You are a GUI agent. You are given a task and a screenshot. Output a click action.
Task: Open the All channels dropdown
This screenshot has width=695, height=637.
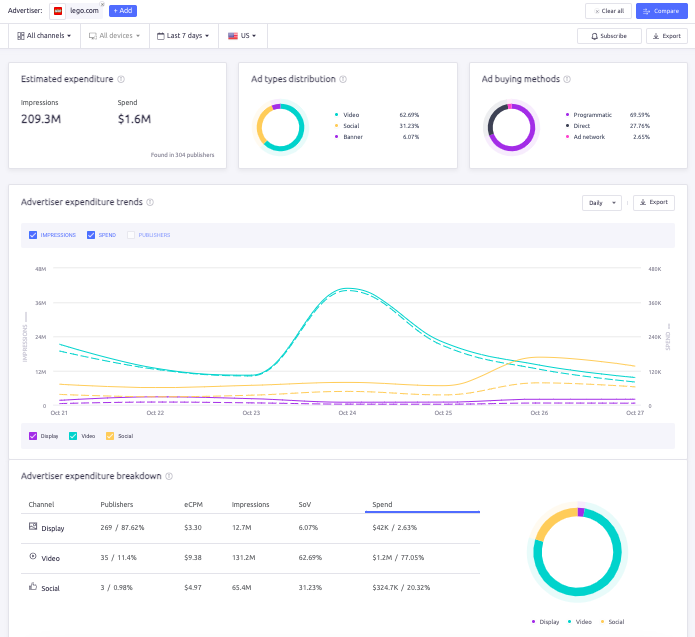45,36
